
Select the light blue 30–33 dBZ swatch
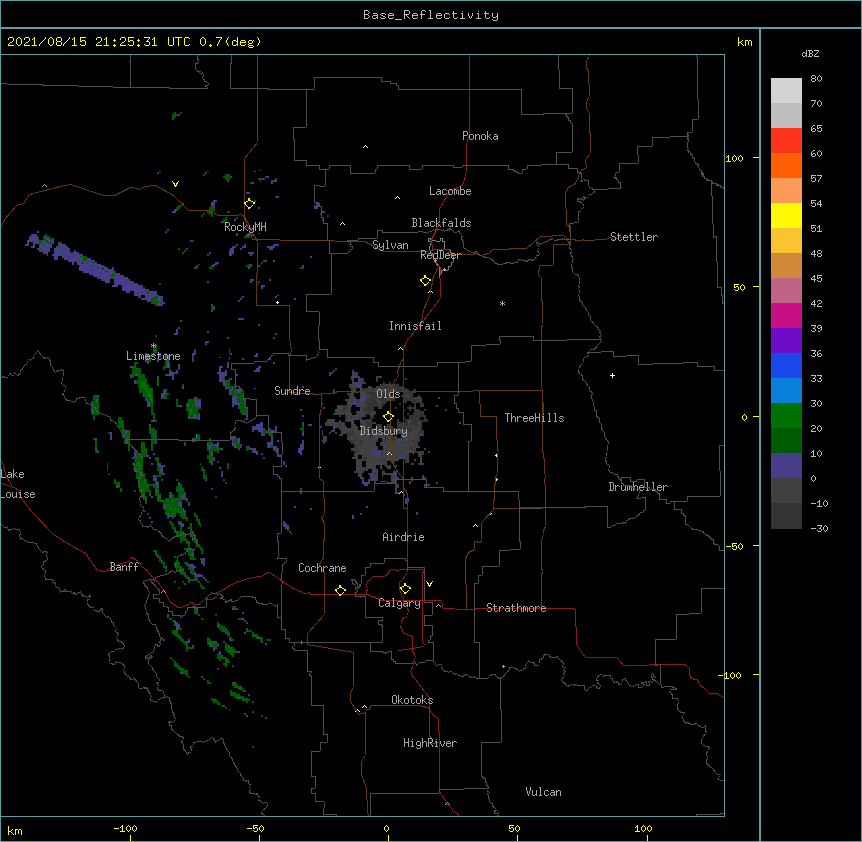pyautogui.click(x=786, y=391)
